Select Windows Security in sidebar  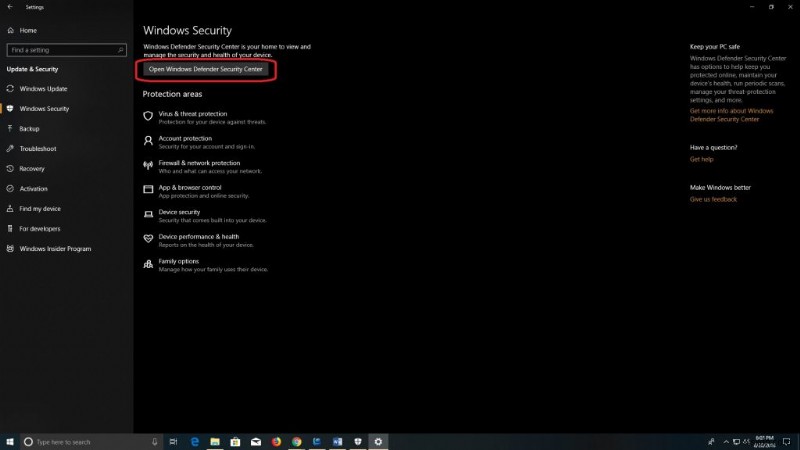[38, 109]
